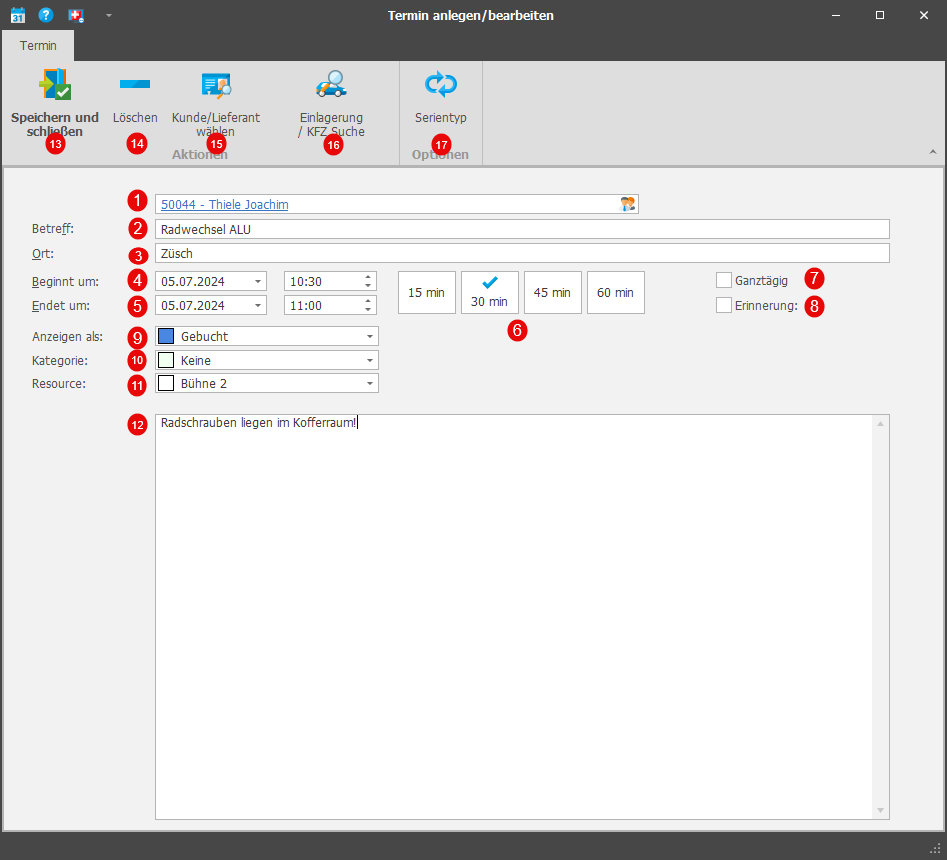Viewport: 947px width, 860px height.
Task: Enable the Erinnerung checkbox
Action: (x=724, y=305)
